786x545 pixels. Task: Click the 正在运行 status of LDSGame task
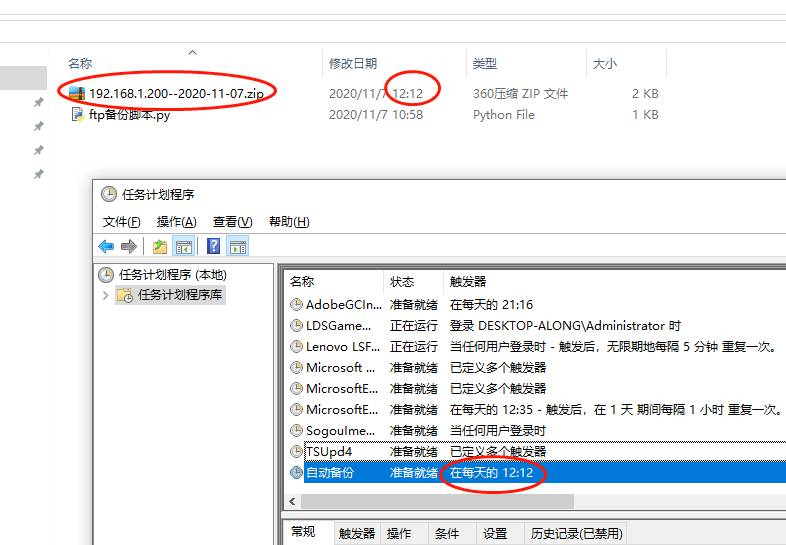click(414, 326)
